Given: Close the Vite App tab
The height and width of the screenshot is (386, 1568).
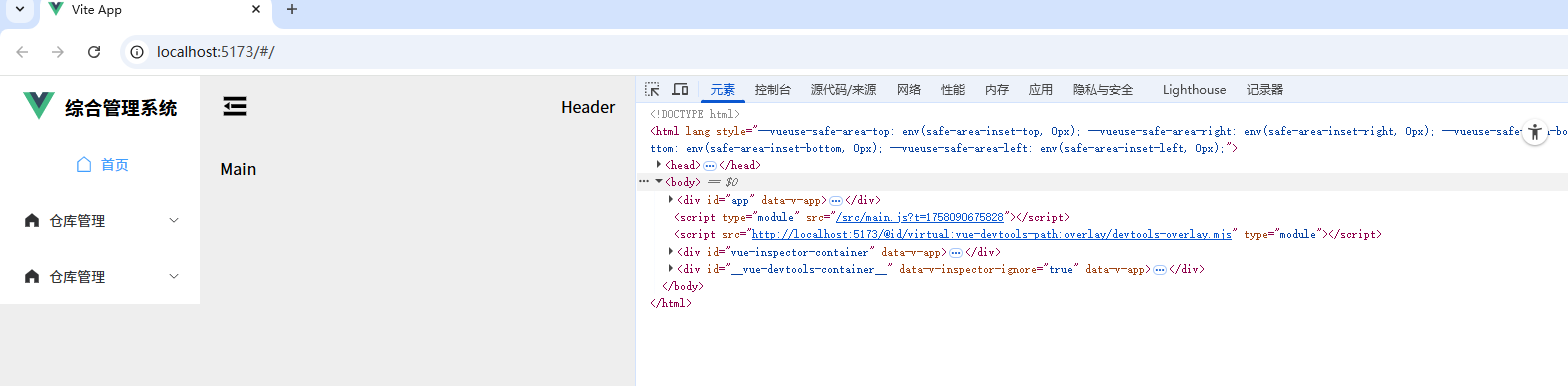Looking at the screenshot, I should (256, 9).
